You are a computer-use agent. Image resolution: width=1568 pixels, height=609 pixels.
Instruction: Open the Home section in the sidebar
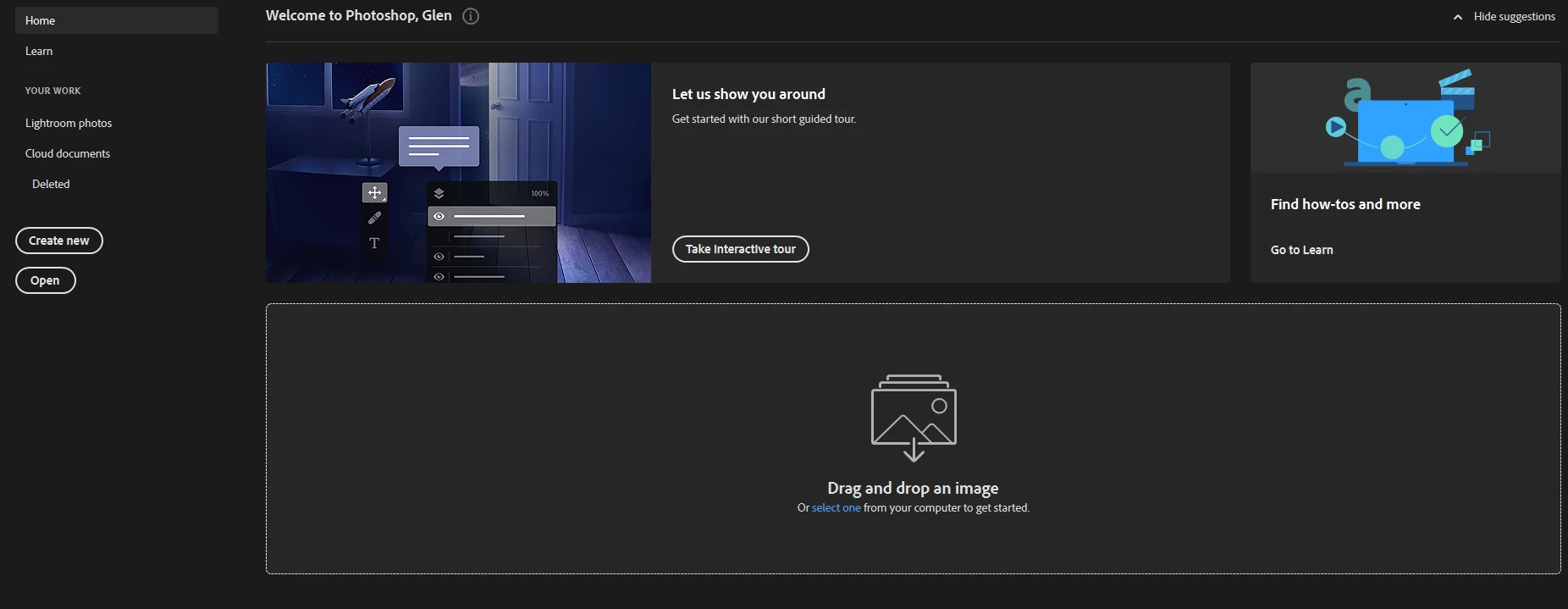[117, 20]
